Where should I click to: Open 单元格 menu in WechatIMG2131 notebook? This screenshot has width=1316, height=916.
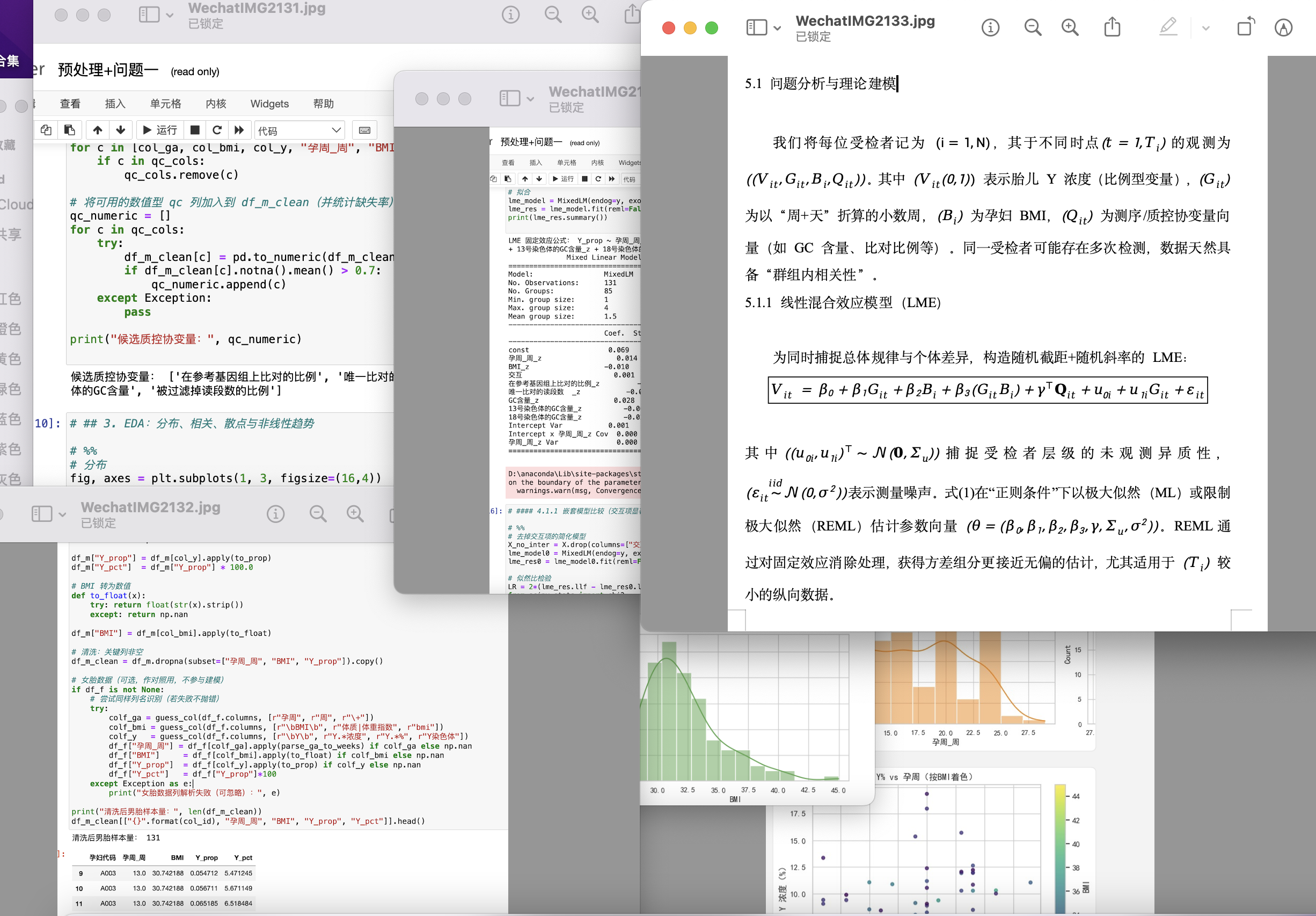click(x=166, y=104)
